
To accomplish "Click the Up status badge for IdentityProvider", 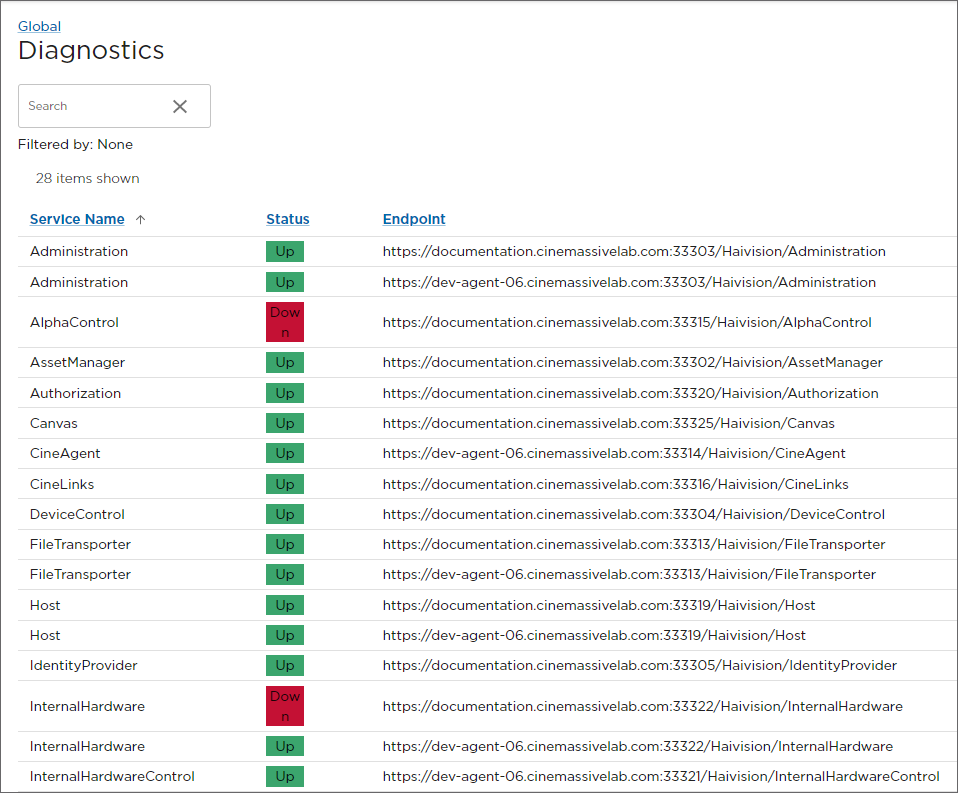I will 284,665.
